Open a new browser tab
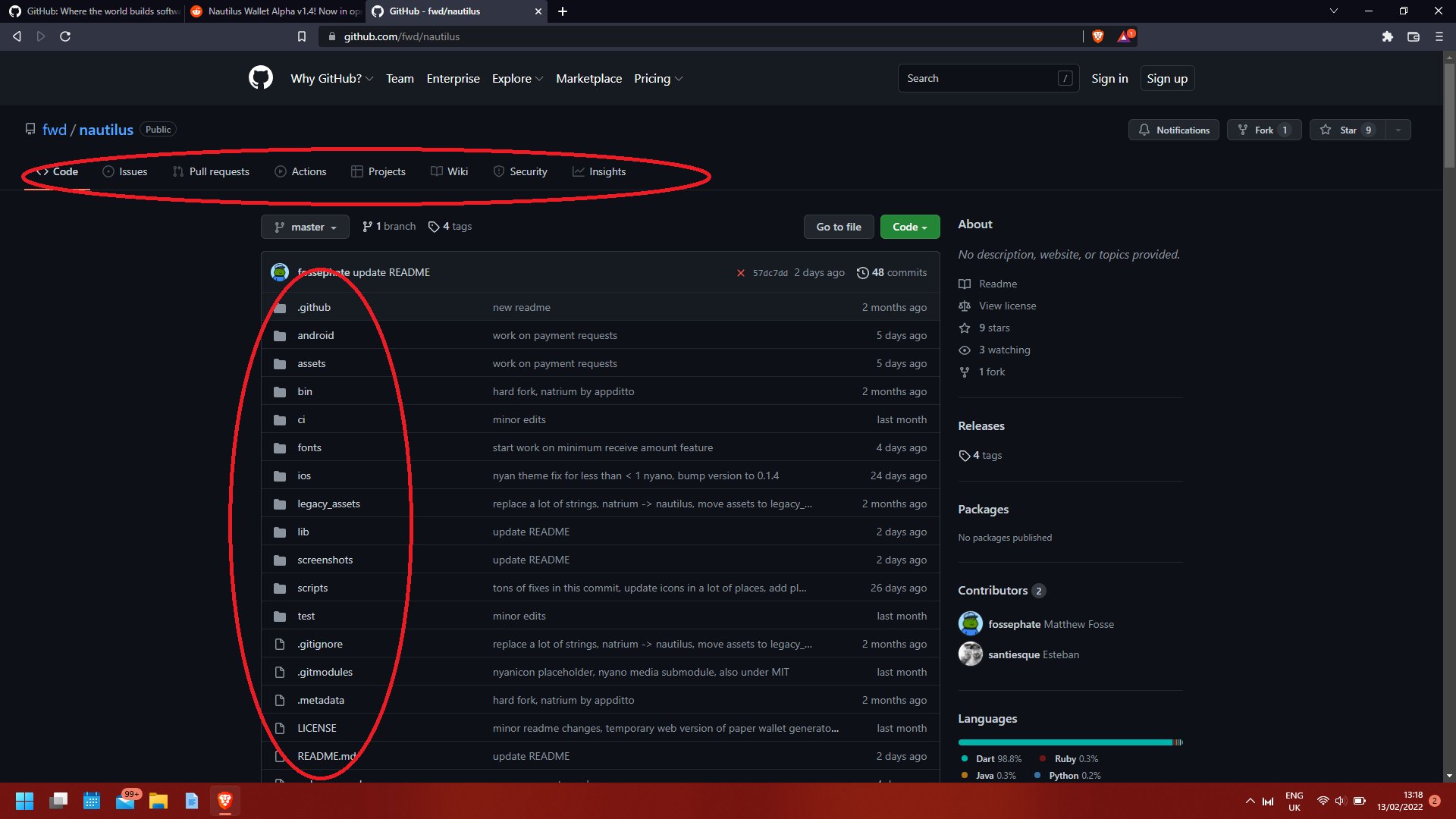The image size is (1456, 819). coord(563,11)
